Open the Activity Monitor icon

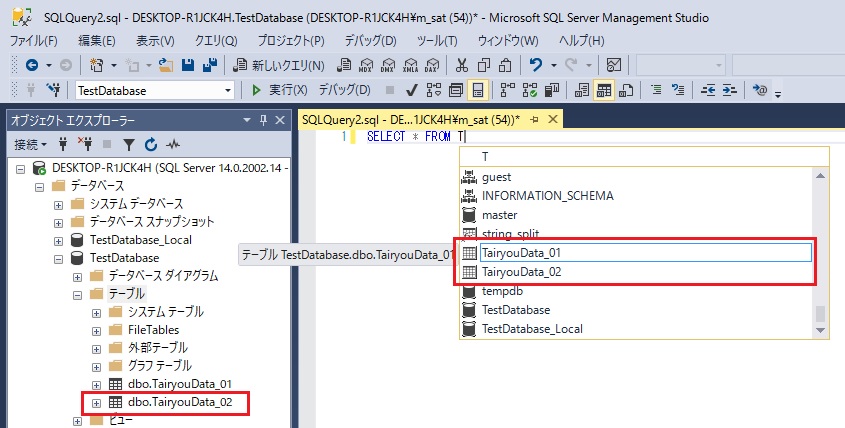614,66
